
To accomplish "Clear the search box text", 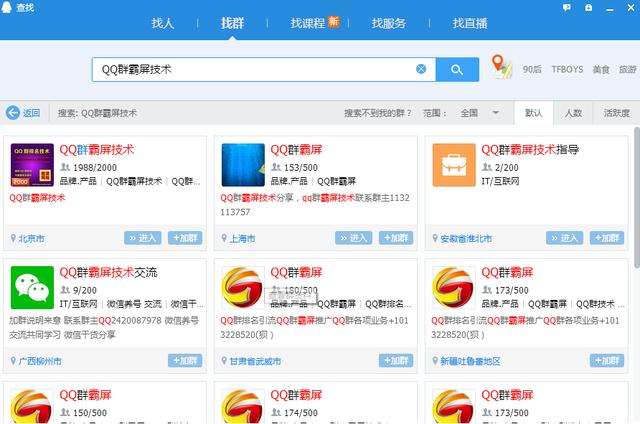I will 421,69.
